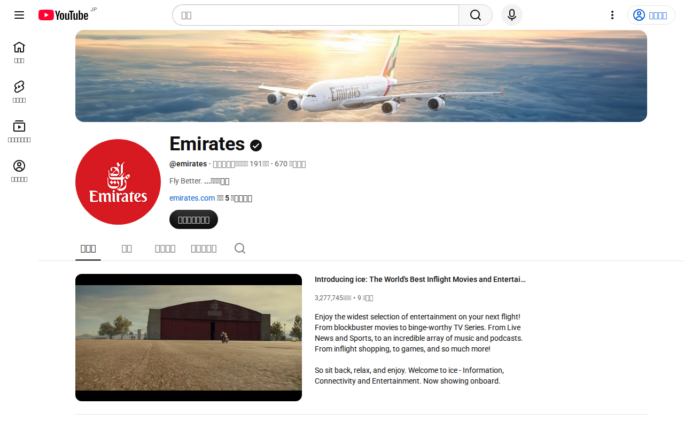Open the emirates.com link
684x428 pixels.
pos(192,198)
